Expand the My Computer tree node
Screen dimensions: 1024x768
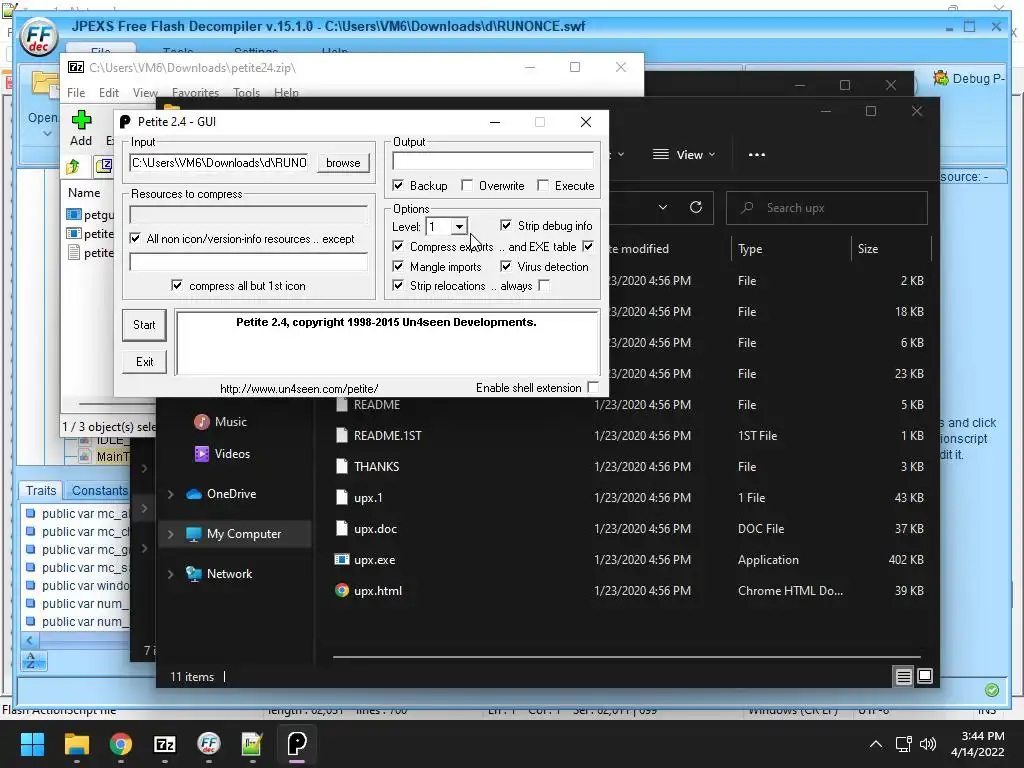coord(170,534)
